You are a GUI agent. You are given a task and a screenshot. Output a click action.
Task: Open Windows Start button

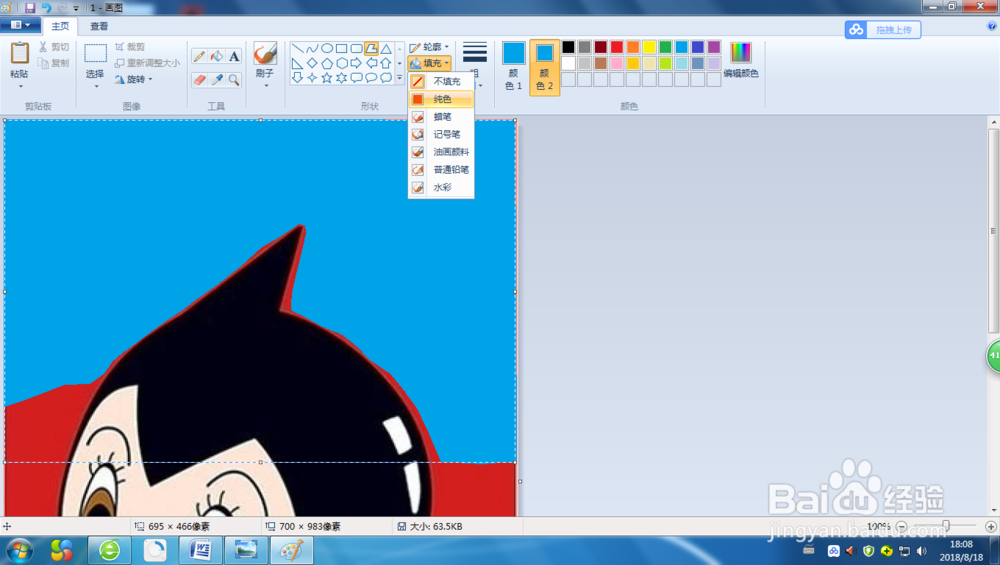[19, 550]
